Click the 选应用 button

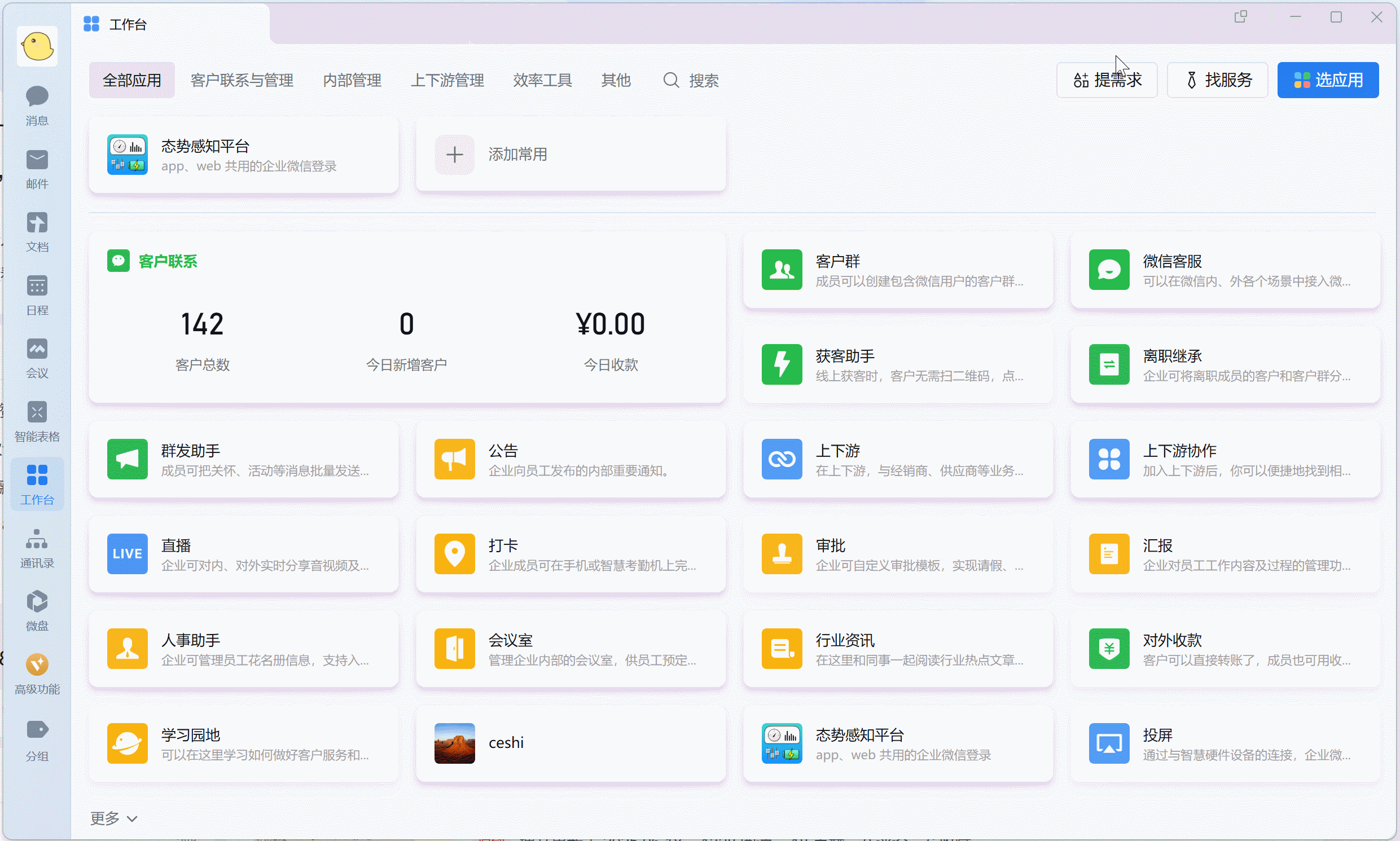(1327, 80)
